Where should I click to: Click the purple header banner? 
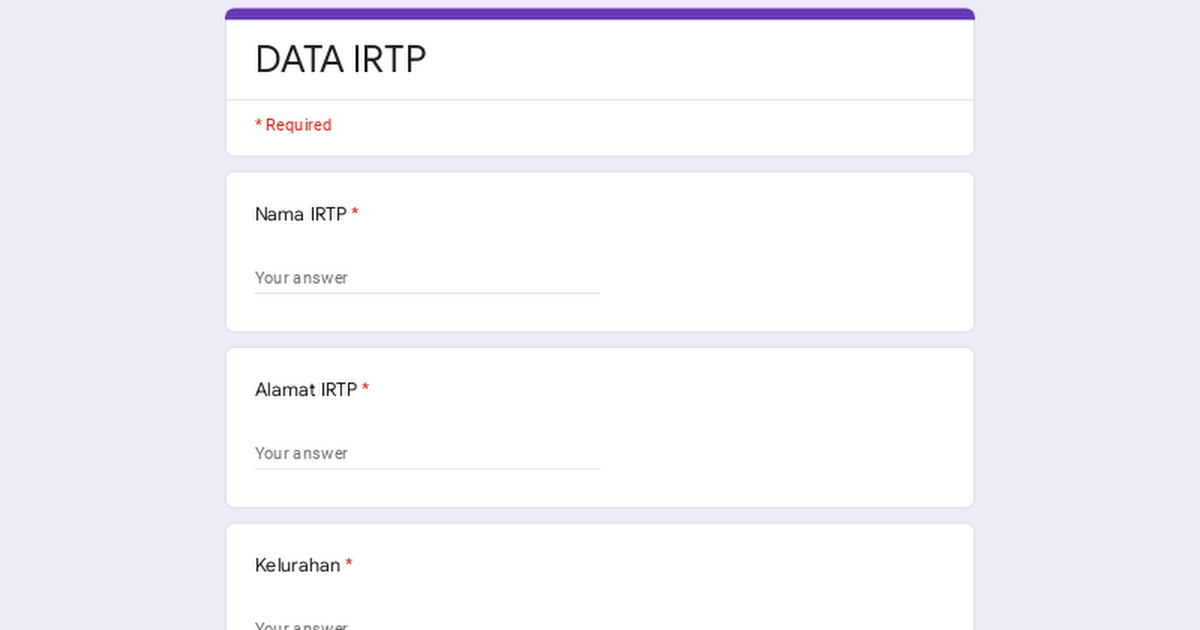600,12
